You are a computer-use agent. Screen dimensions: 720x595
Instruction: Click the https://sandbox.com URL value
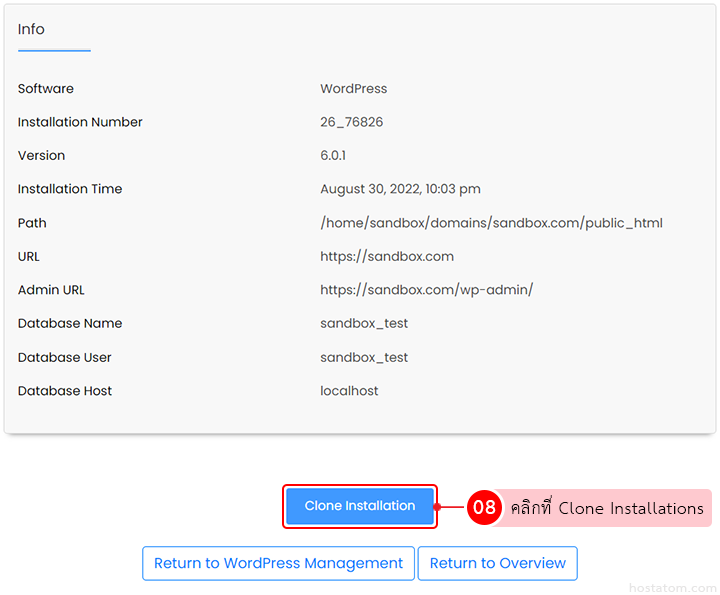[x=386, y=256]
